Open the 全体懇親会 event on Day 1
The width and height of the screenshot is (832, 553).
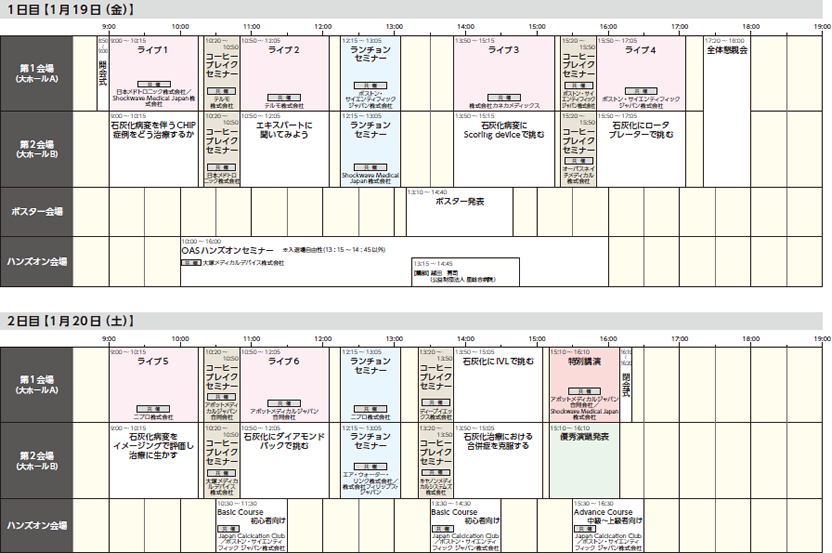point(726,50)
